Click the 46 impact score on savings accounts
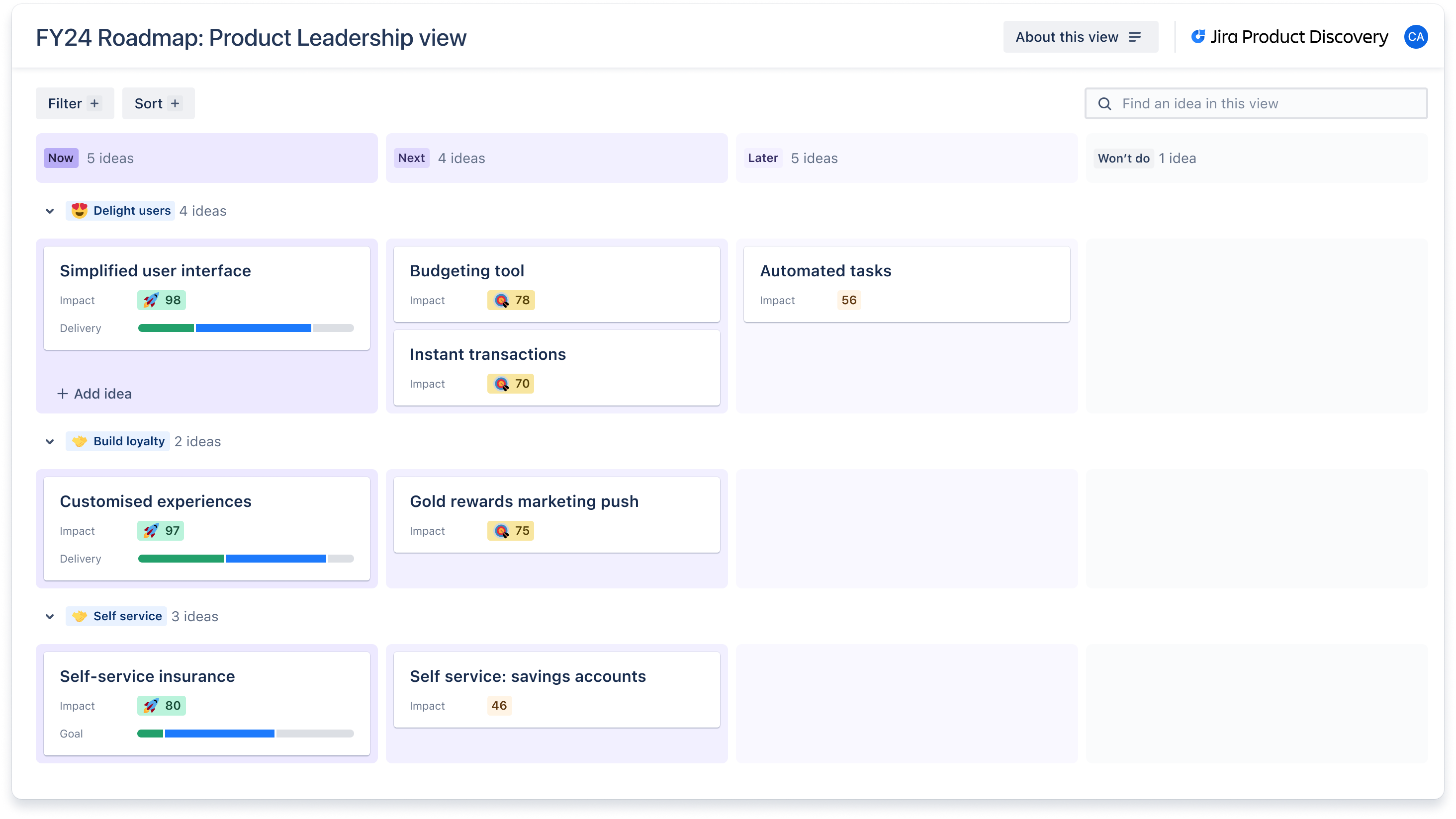Screen dimensions: 1456x819 pyautogui.click(x=499, y=706)
